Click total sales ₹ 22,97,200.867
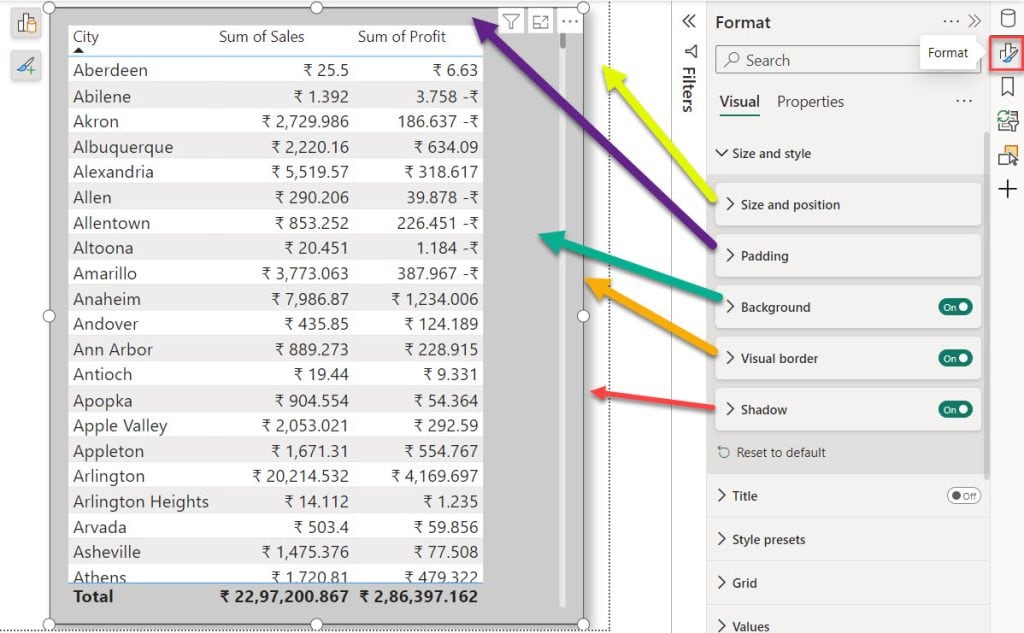Viewport: 1024px width, 633px height. [284, 596]
